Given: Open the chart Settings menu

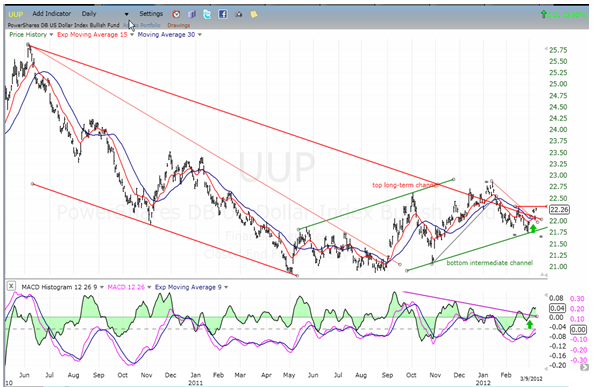Looking at the screenshot, I should tap(151, 14).
